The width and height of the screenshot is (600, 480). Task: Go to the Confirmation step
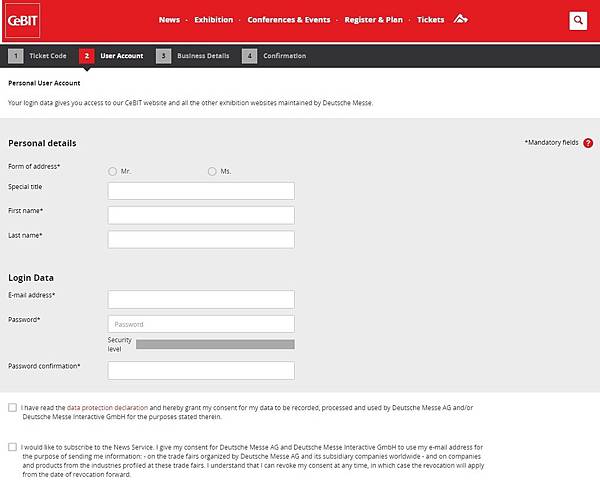(x=285, y=56)
